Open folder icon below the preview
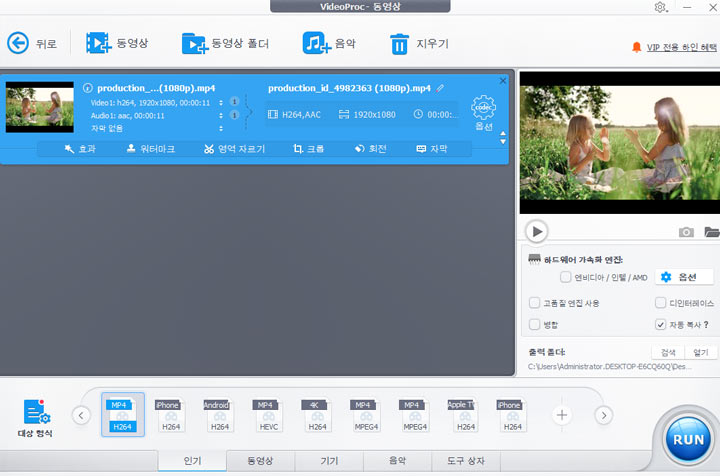 pos(712,232)
